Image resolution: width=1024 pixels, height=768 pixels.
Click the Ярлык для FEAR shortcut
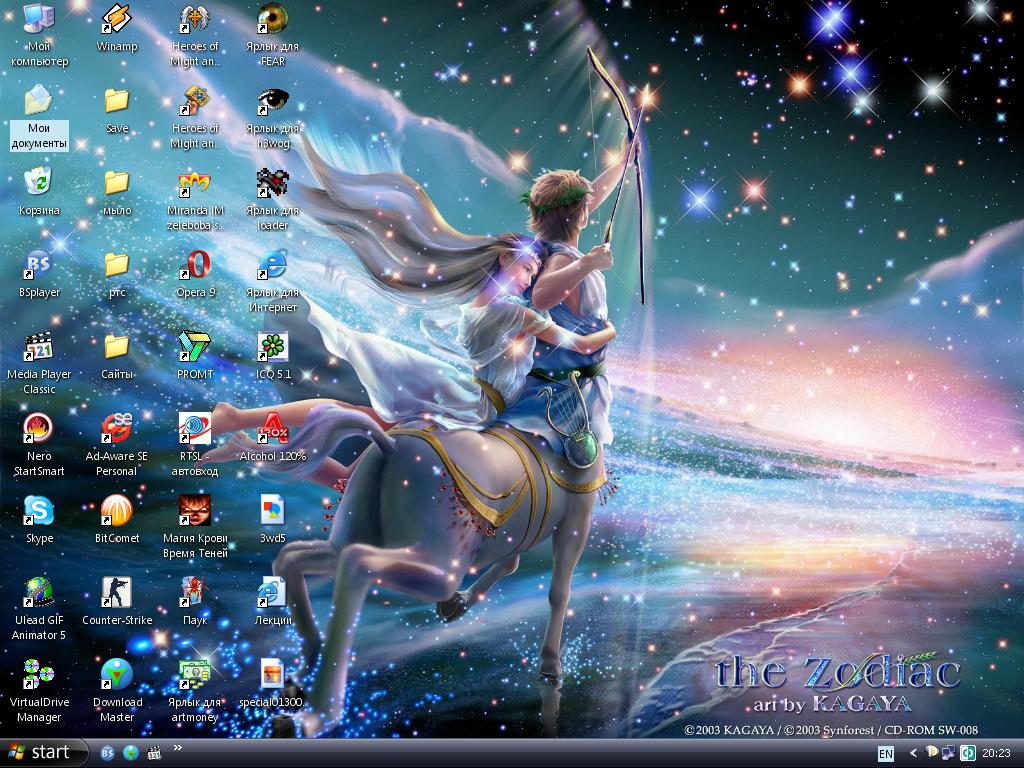pyautogui.click(x=272, y=36)
